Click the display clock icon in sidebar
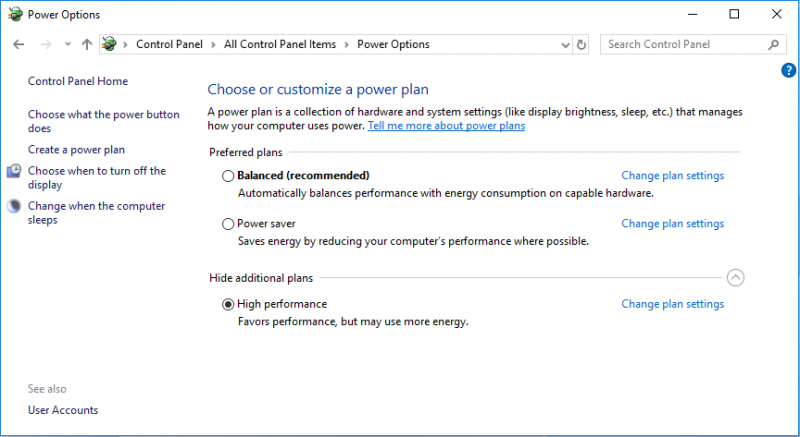800x437 pixels. click(x=14, y=171)
